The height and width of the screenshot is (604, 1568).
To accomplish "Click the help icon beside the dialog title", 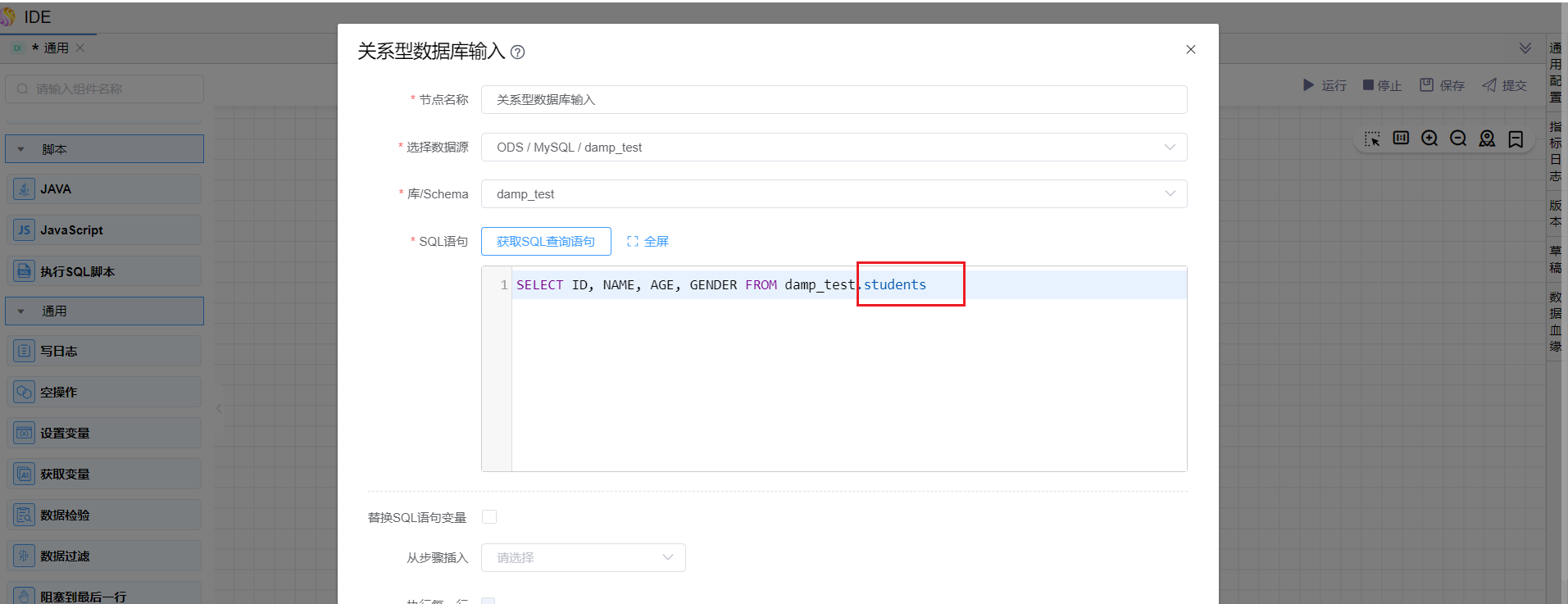I will [x=517, y=52].
